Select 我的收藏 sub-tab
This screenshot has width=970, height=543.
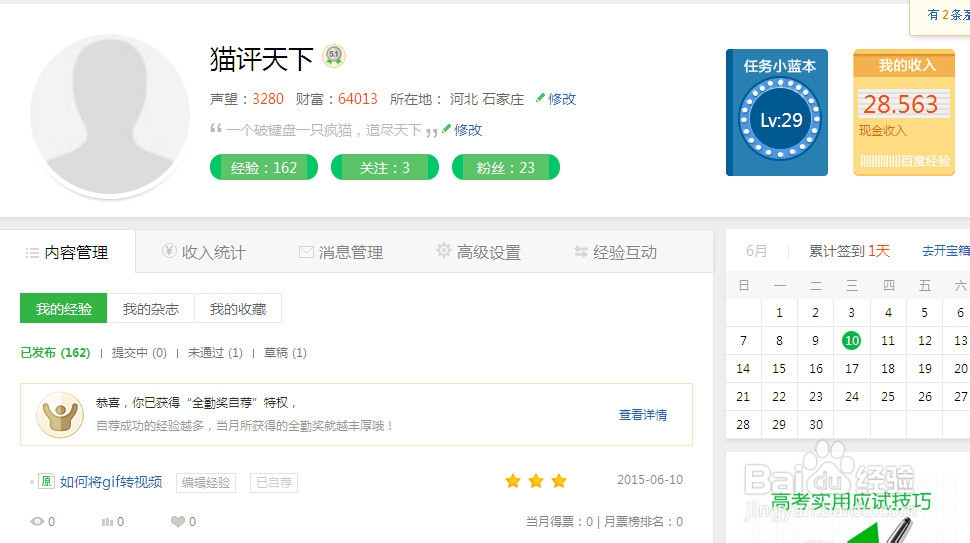coord(238,308)
